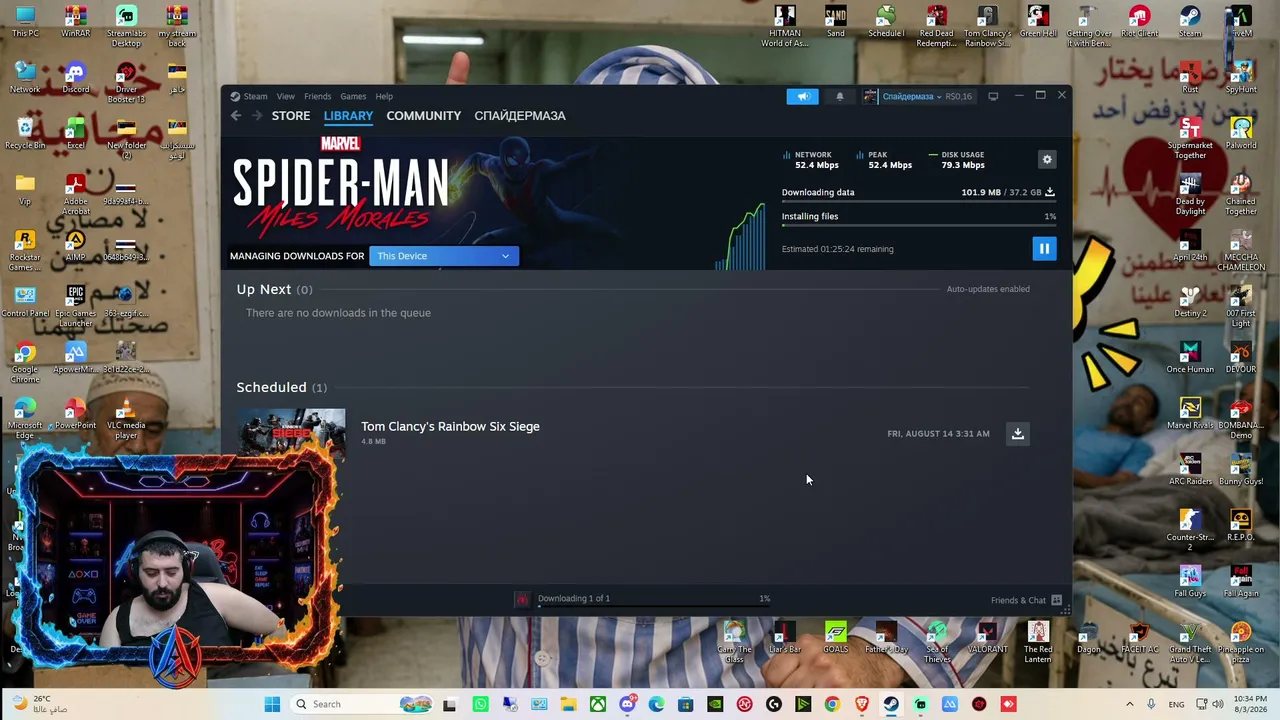The height and width of the screenshot is (720, 1280).
Task: Select the Recycle Bin desktop icon
Action: 25,134
